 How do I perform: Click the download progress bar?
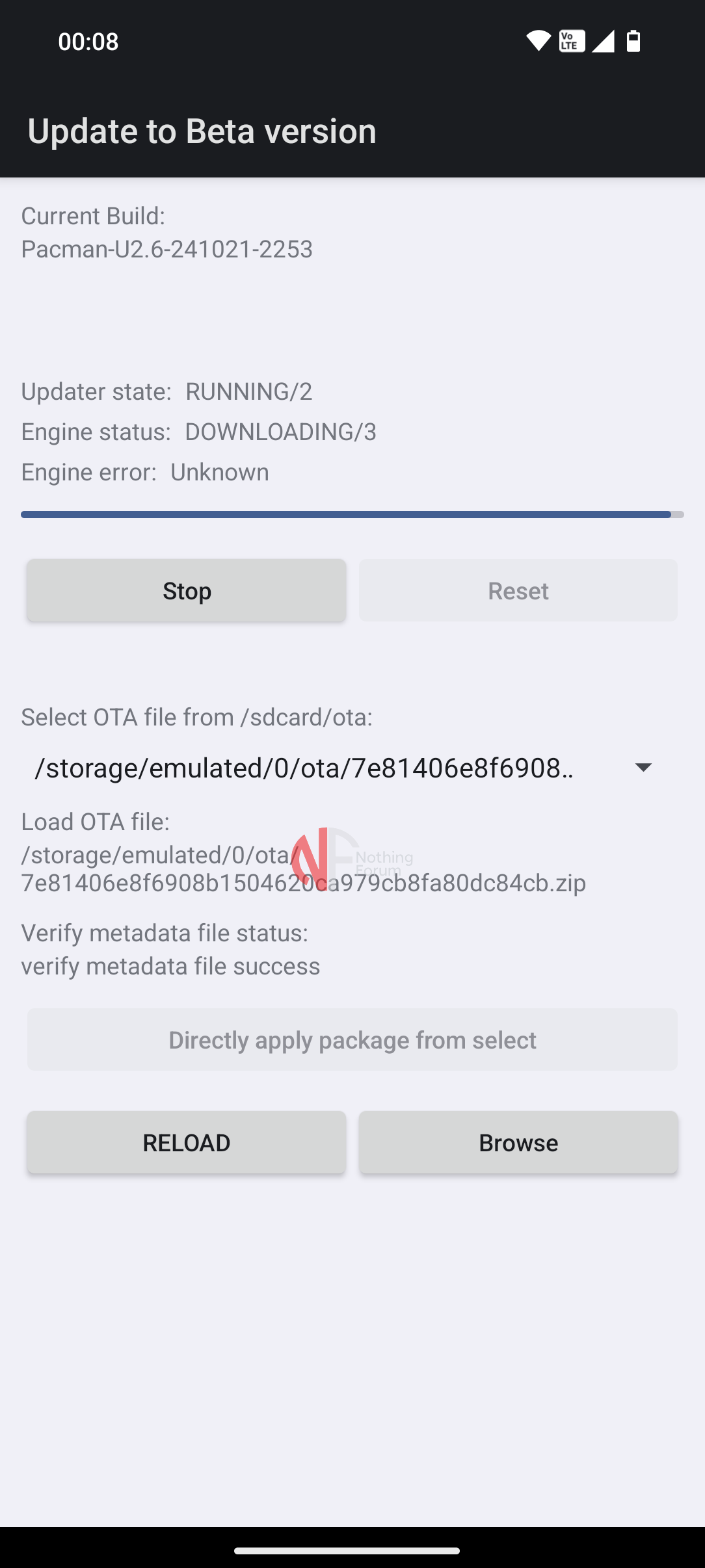pyautogui.click(x=352, y=514)
